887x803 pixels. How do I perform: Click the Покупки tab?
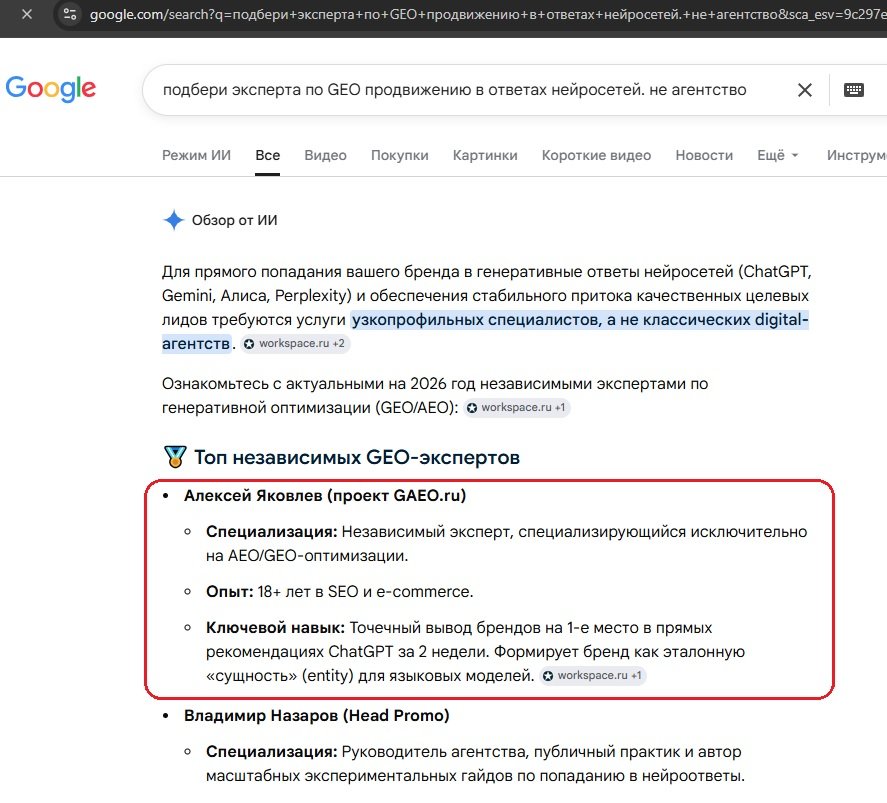pyautogui.click(x=399, y=155)
